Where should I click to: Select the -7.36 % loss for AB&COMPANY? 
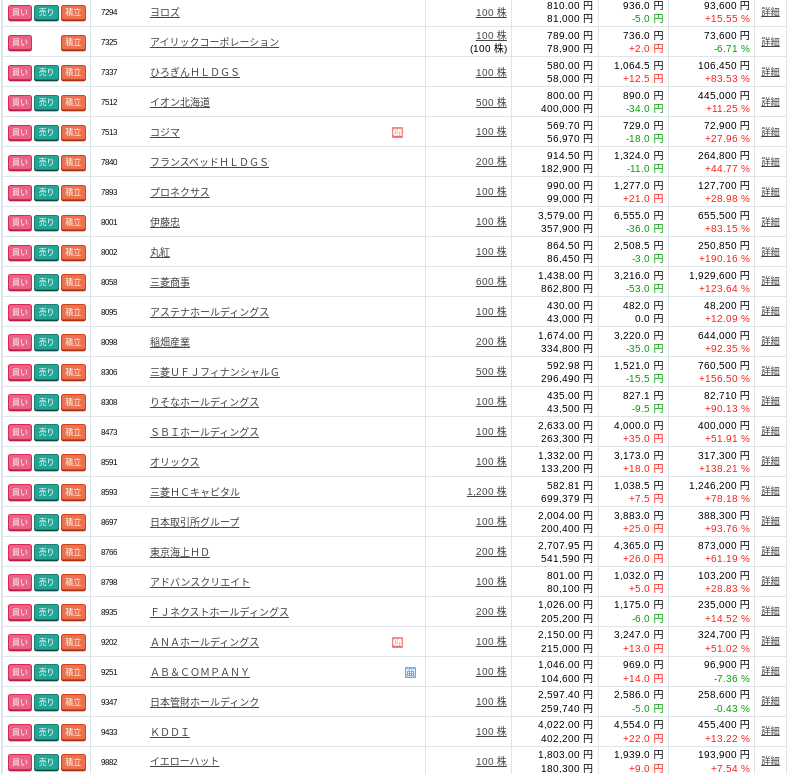click(732, 679)
